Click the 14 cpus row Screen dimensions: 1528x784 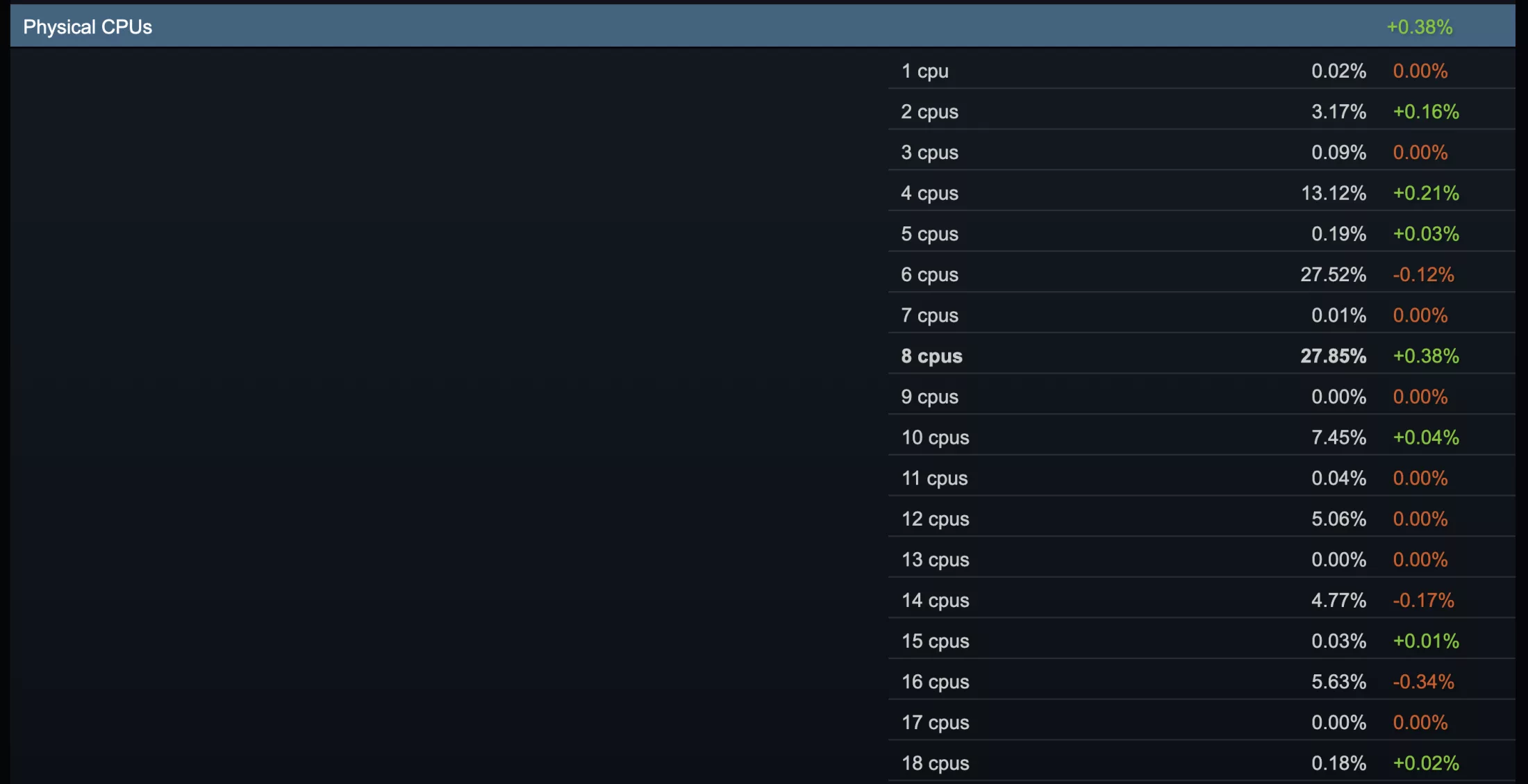point(1202,601)
